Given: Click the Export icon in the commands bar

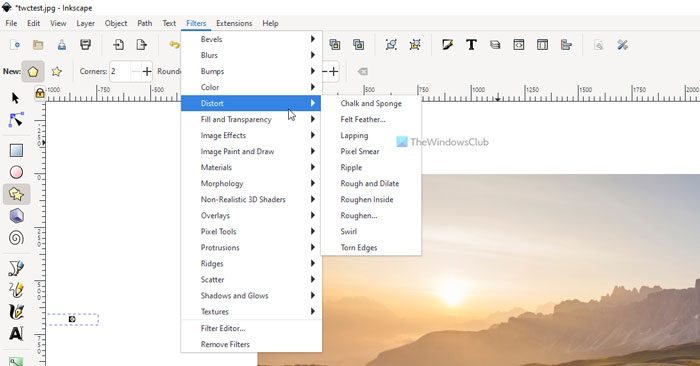Looking at the screenshot, I should (x=142, y=45).
